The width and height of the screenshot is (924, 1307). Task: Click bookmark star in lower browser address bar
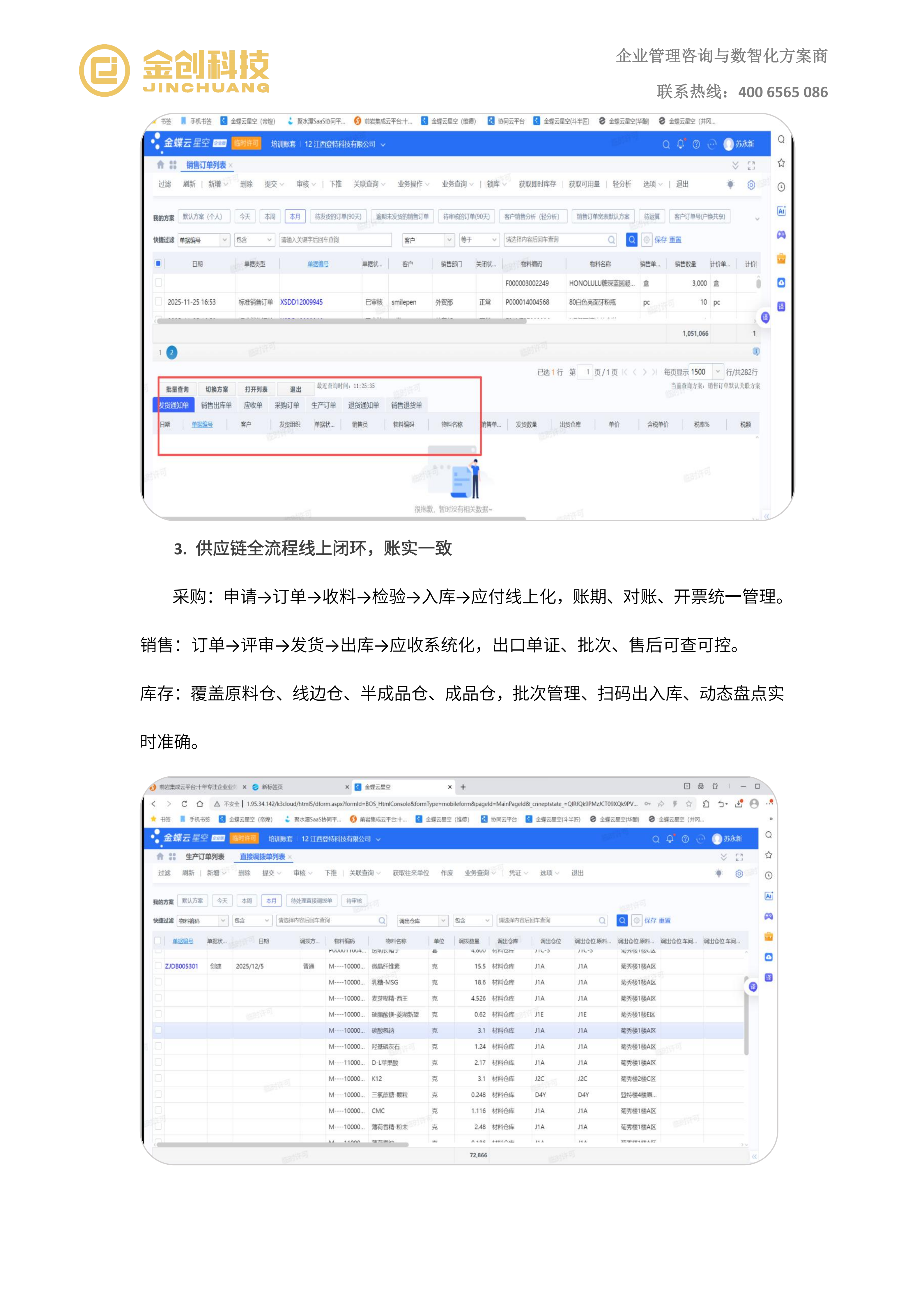[x=689, y=804]
